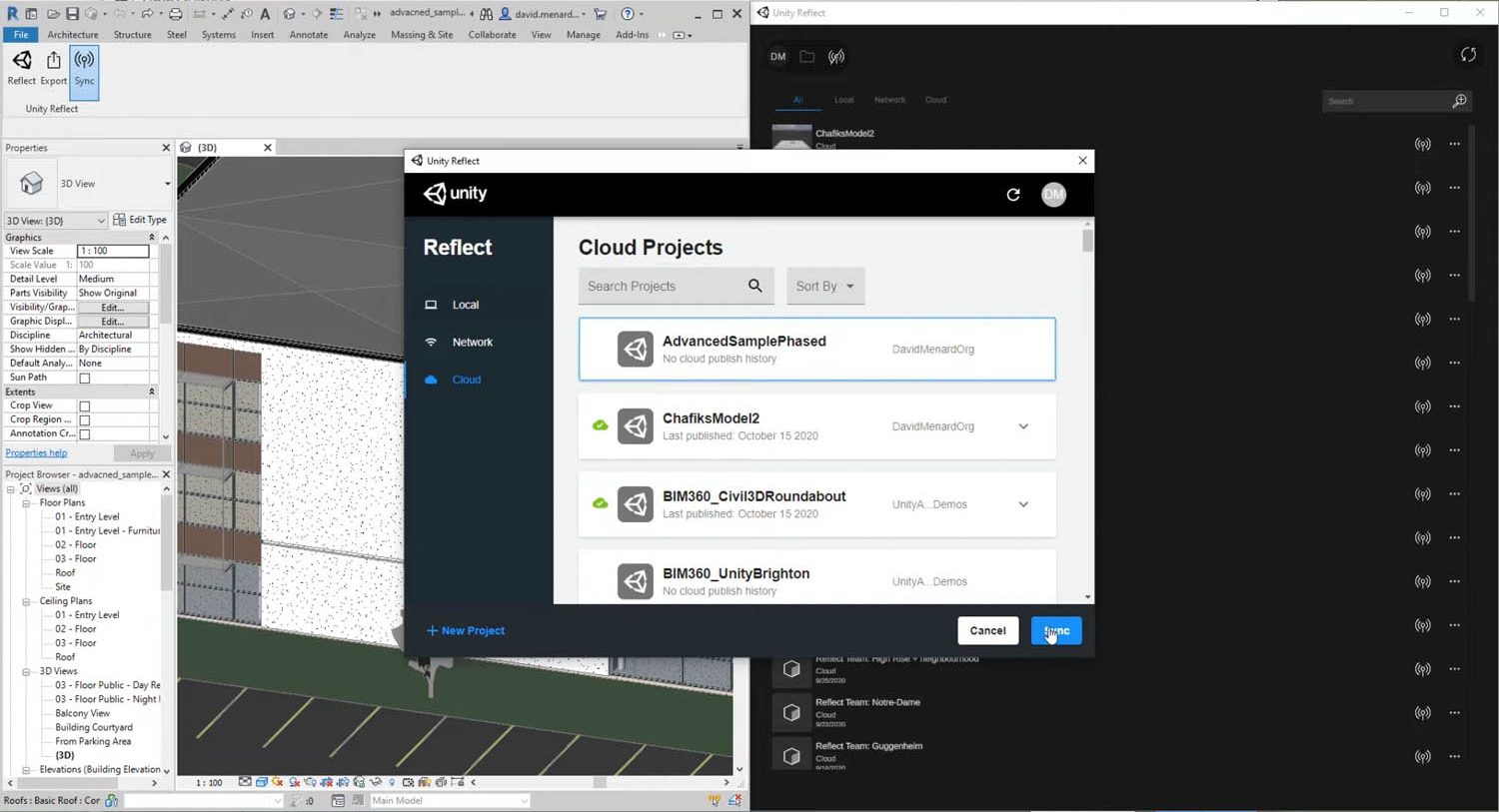The image size is (1499, 812).
Task: Save project with Revit quick access Save icon
Action: tap(72, 14)
